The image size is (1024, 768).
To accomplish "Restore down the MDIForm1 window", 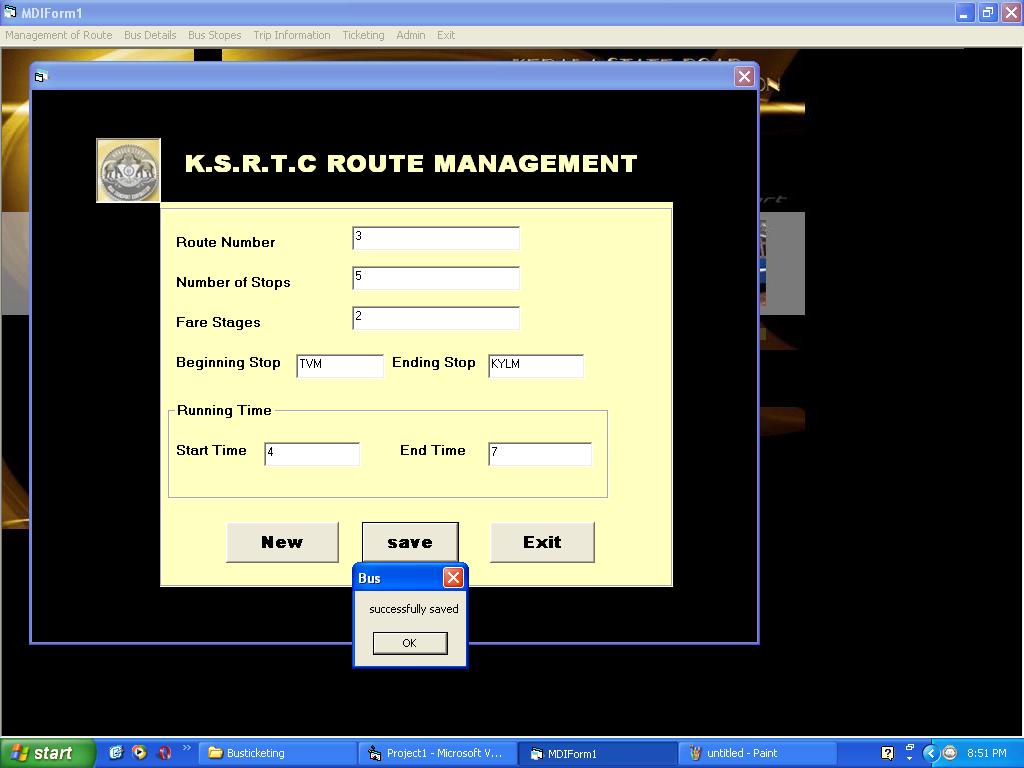I will (x=988, y=13).
